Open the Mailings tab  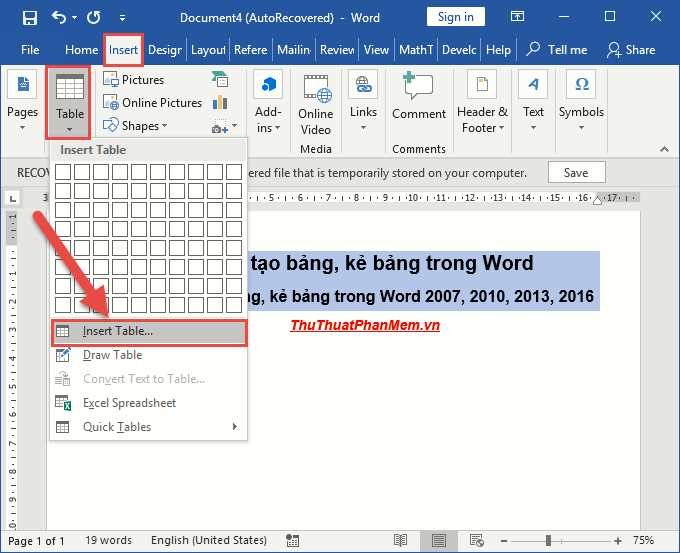[294, 50]
